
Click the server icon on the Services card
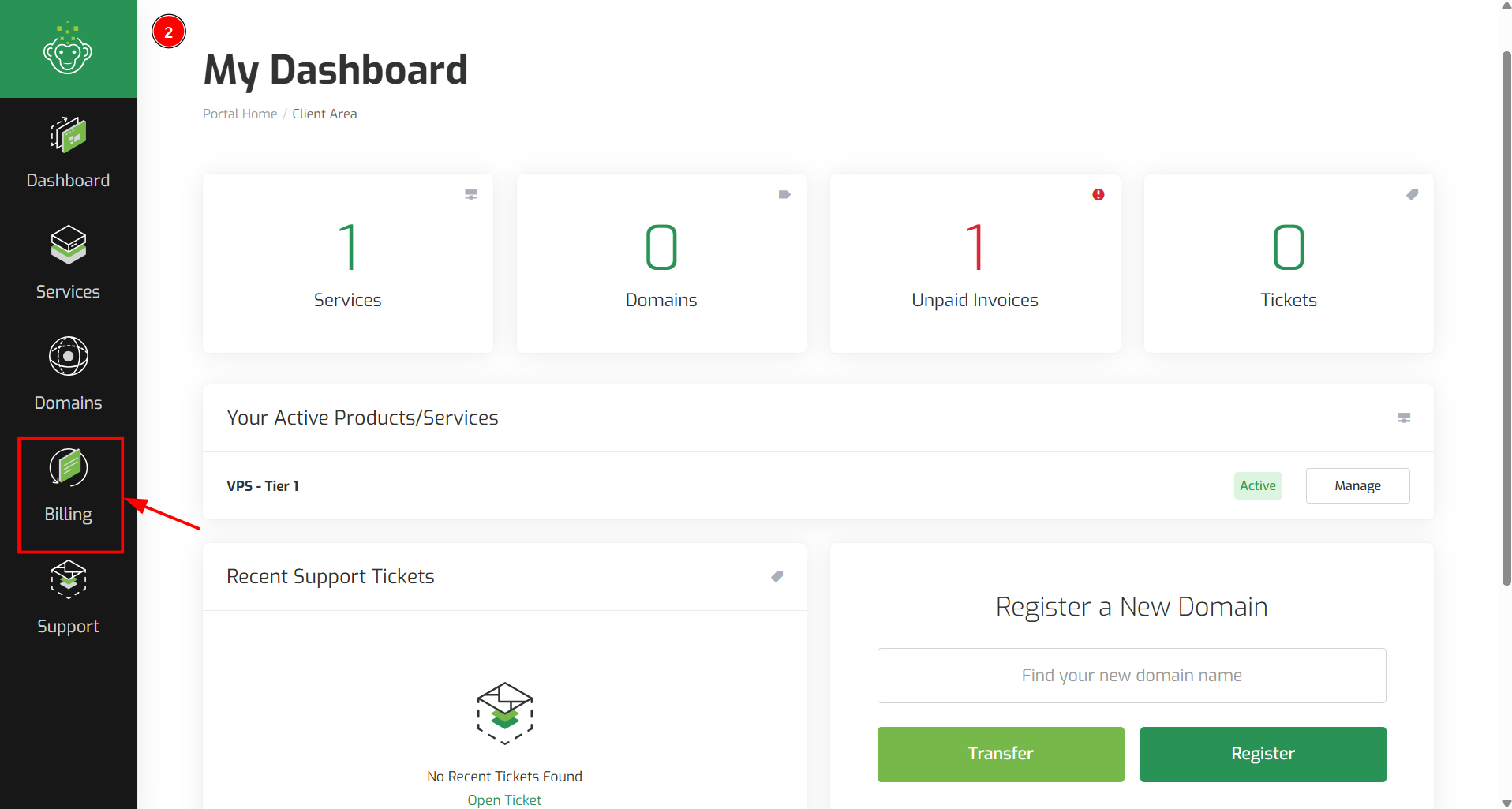click(x=470, y=194)
